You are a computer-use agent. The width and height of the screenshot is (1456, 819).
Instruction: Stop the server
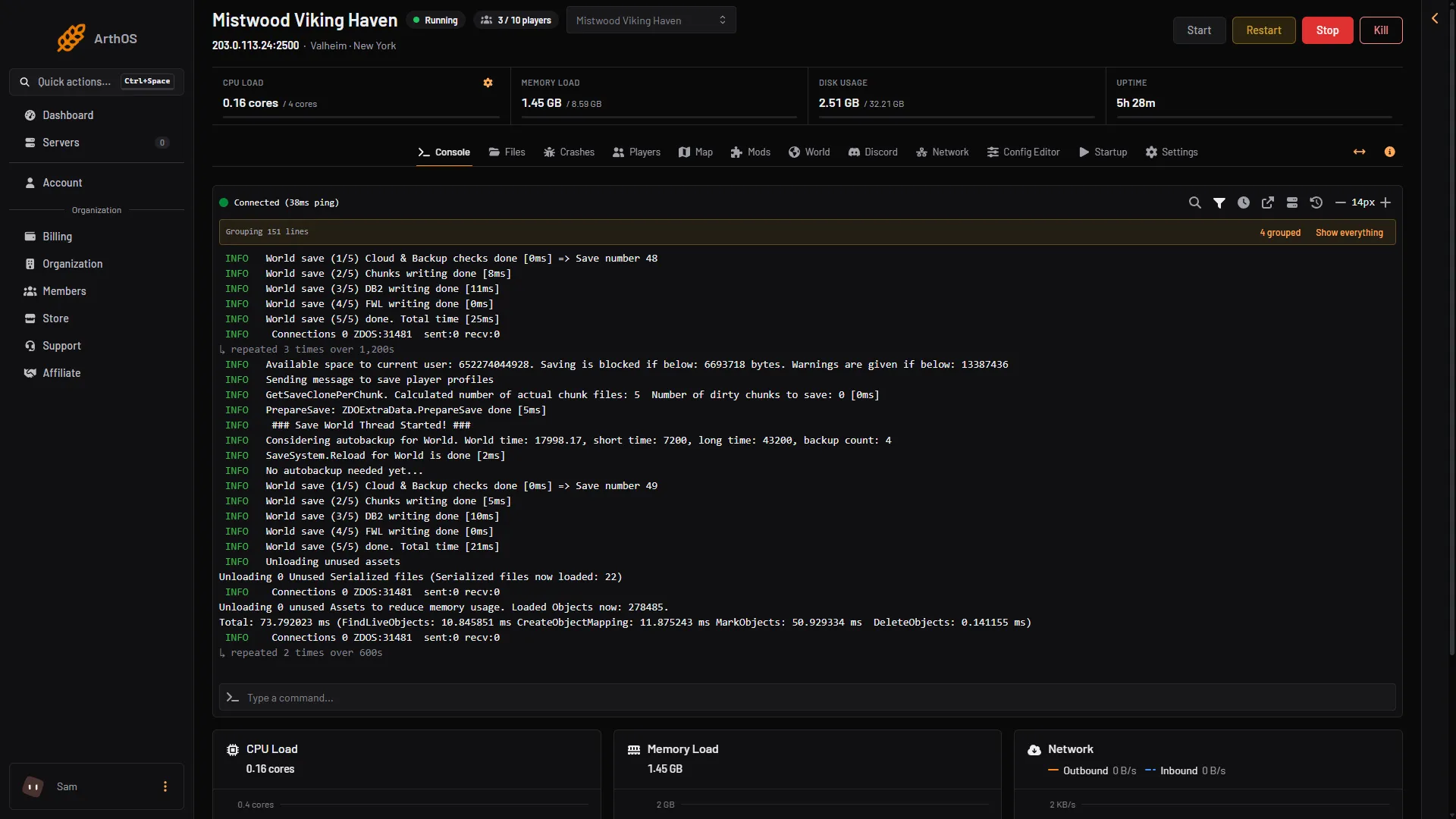click(x=1327, y=30)
